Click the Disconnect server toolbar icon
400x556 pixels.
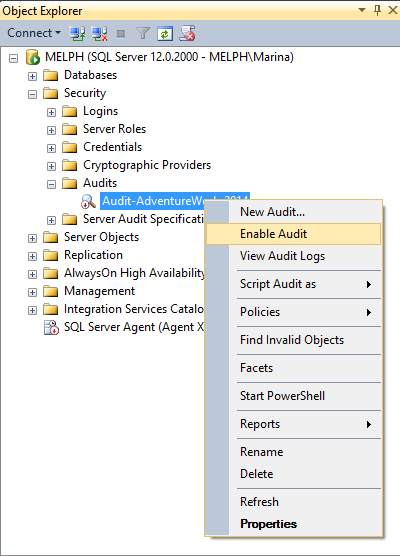(99, 33)
